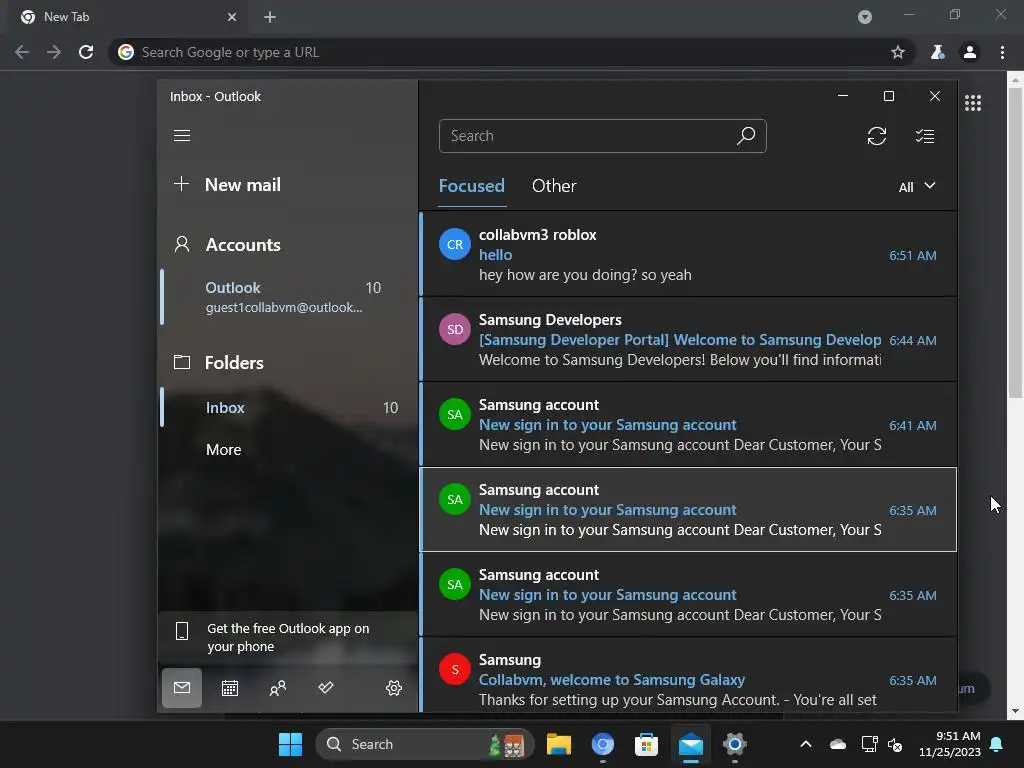Image resolution: width=1024 pixels, height=768 pixels.
Task: Switch to the Focused tab
Action: point(472,186)
